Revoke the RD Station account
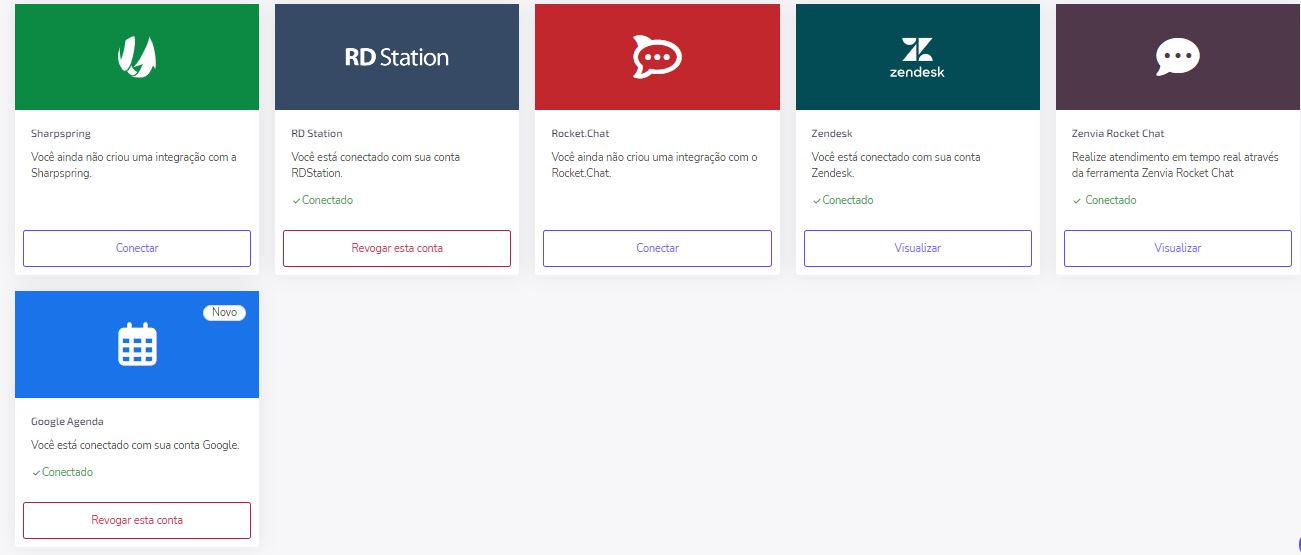This screenshot has height=555, width=1301. tap(397, 248)
